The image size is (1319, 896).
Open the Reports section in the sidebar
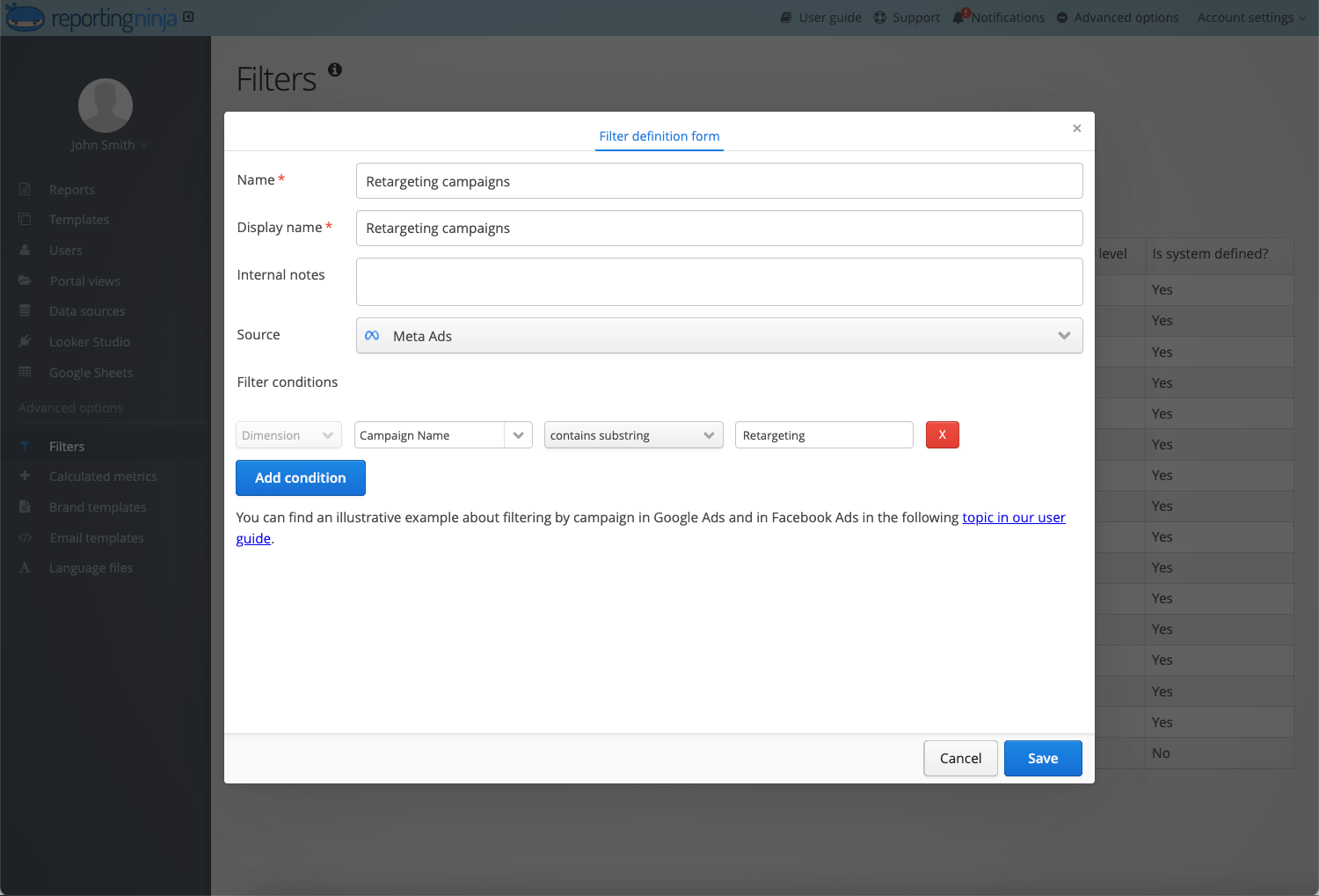click(x=73, y=189)
